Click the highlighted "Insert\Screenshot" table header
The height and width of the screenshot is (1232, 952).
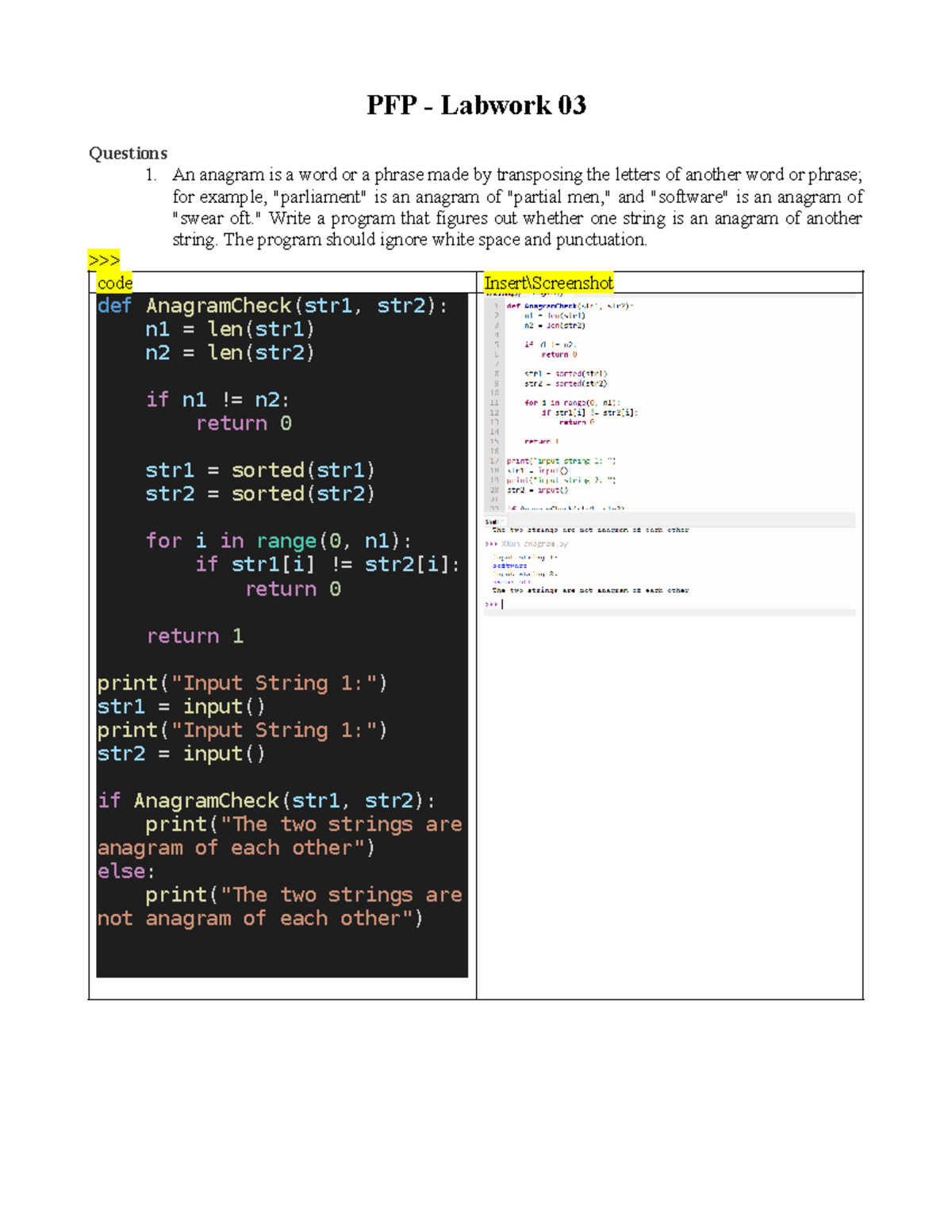[547, 282]
